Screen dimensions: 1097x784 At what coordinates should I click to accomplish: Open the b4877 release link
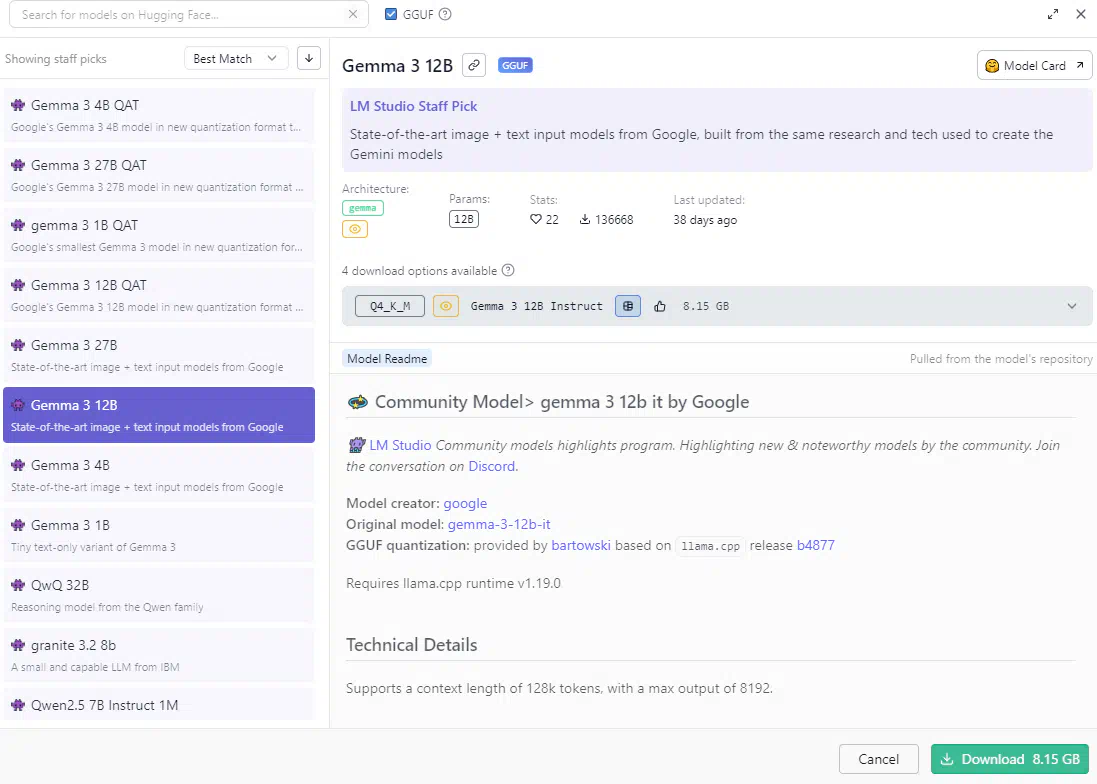click(816, 545)
